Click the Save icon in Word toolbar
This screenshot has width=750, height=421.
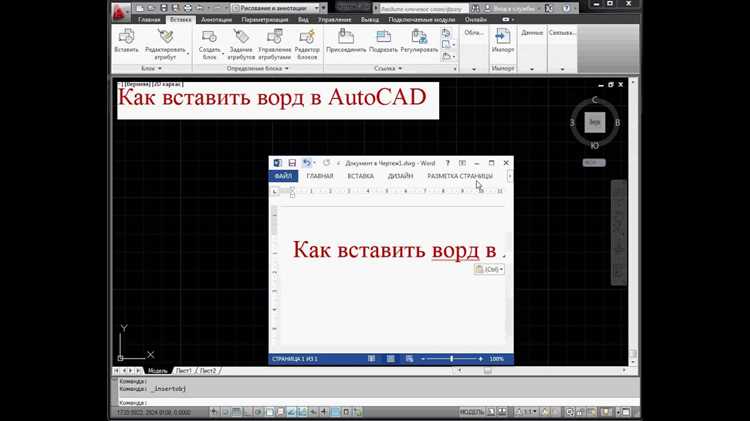(292, 162)
